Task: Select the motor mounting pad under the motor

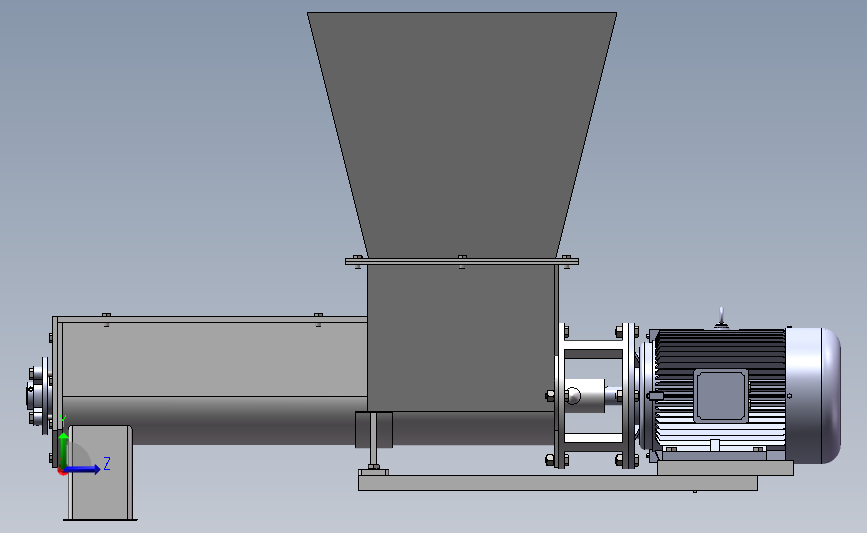Action: coord(725,468)
